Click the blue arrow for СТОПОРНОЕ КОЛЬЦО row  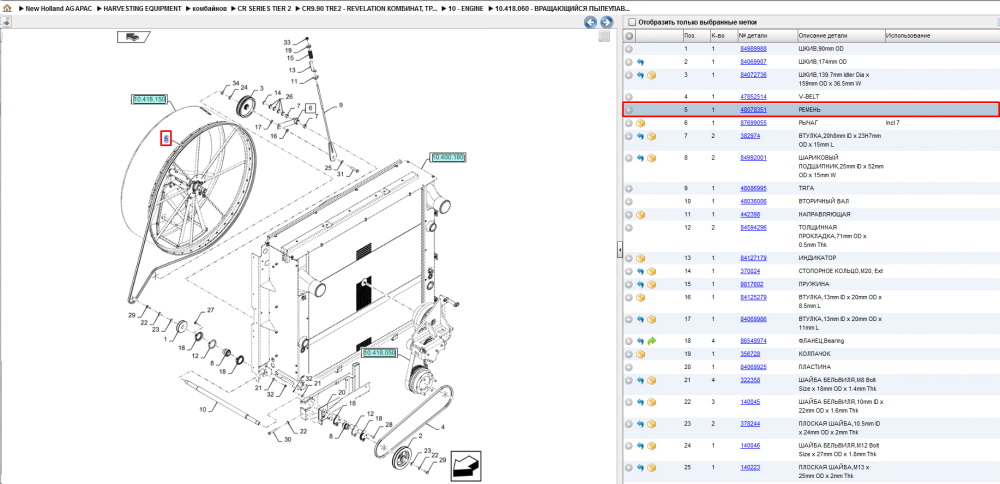(640, 272)
